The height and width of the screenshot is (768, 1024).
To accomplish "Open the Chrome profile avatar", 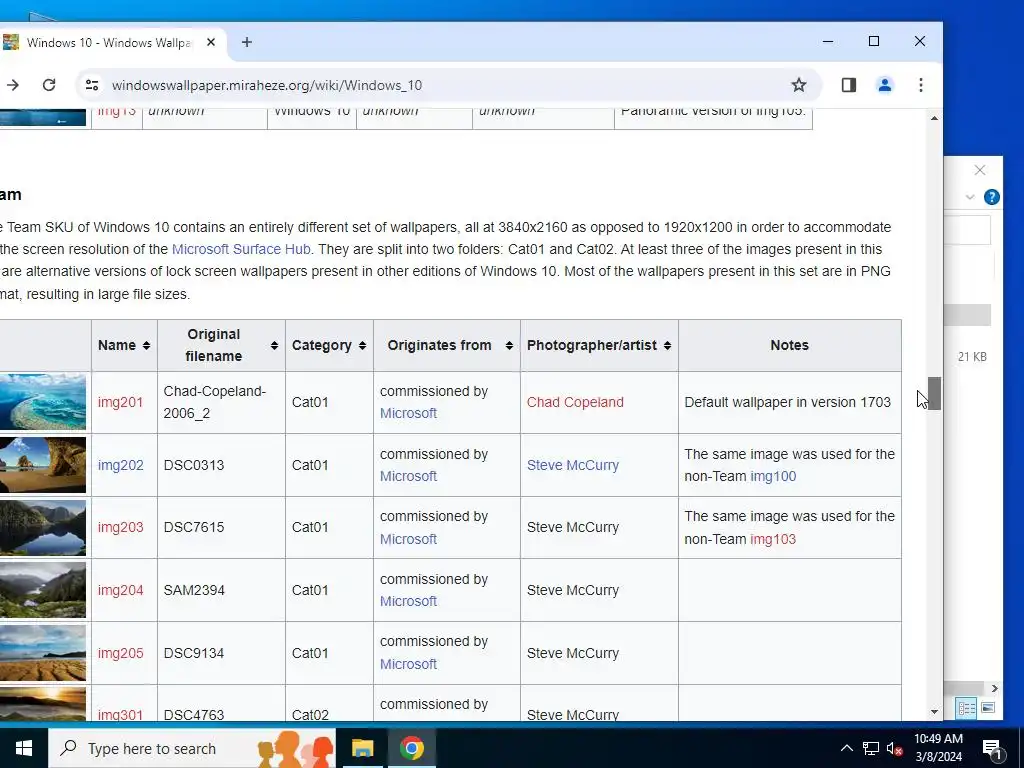I will [x=885, y=85].
